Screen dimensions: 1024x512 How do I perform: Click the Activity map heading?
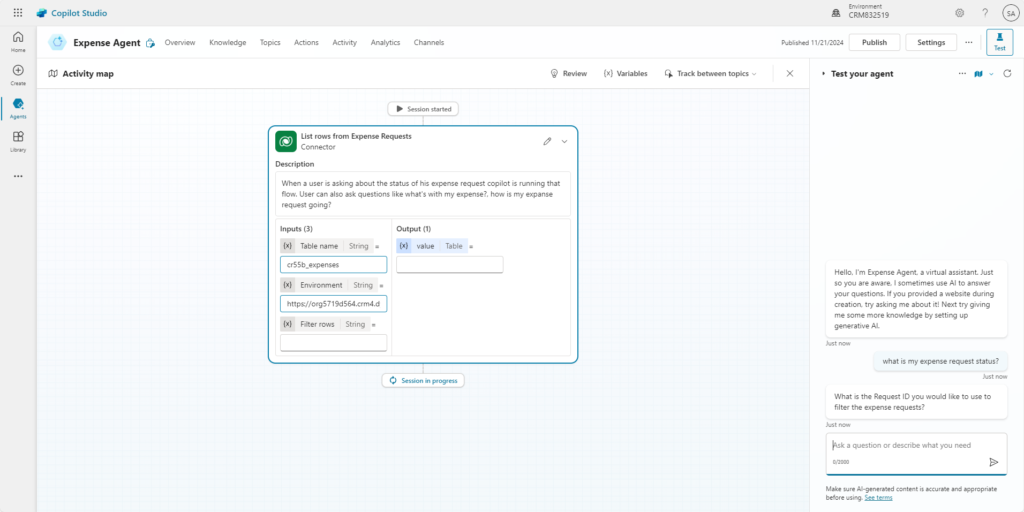(x=88, y=74)
